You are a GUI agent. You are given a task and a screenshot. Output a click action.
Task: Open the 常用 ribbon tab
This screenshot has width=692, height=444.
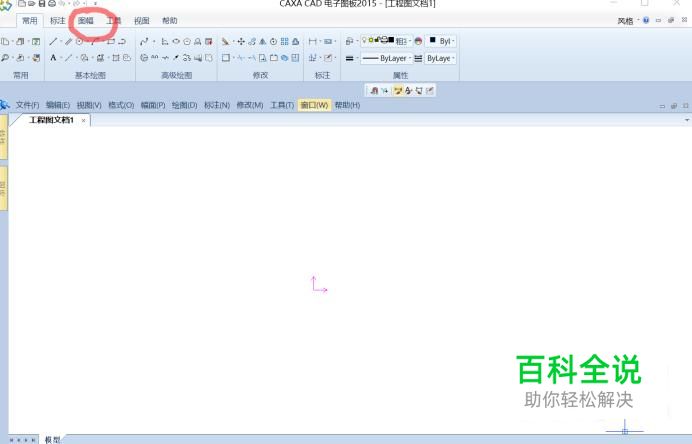click(30, 21)
